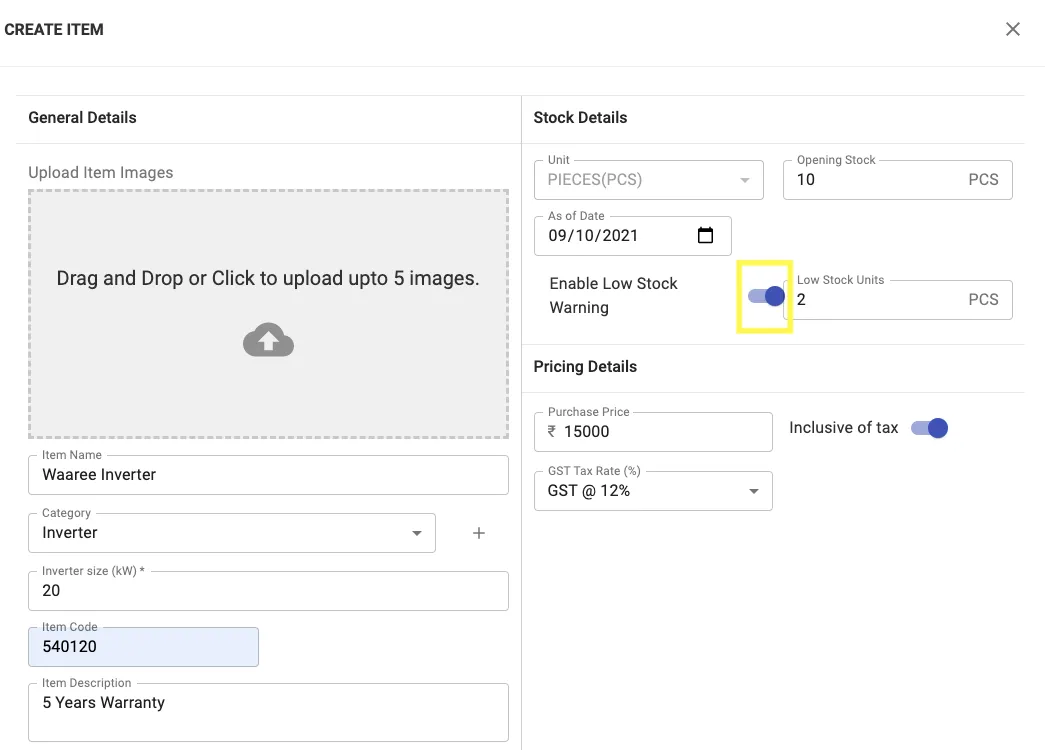Close the Create Item dialog
Screen dimensions: 1045x750
pos(1013,29)
